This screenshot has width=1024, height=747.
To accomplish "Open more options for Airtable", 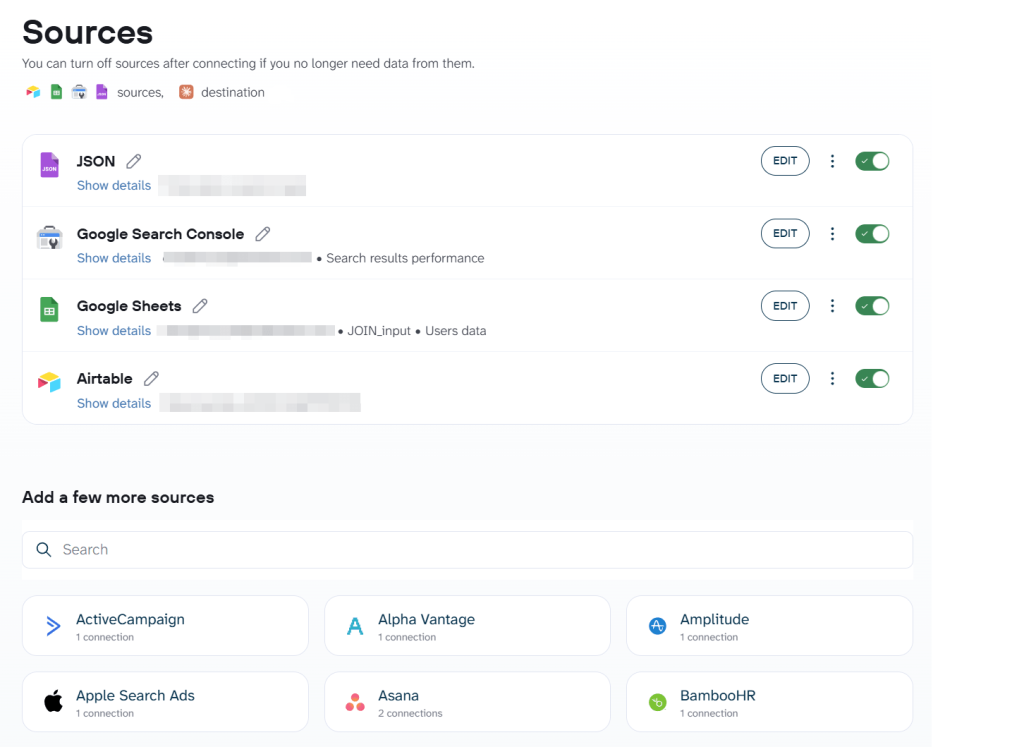I will pyautogui.click(x=832, y=378).
